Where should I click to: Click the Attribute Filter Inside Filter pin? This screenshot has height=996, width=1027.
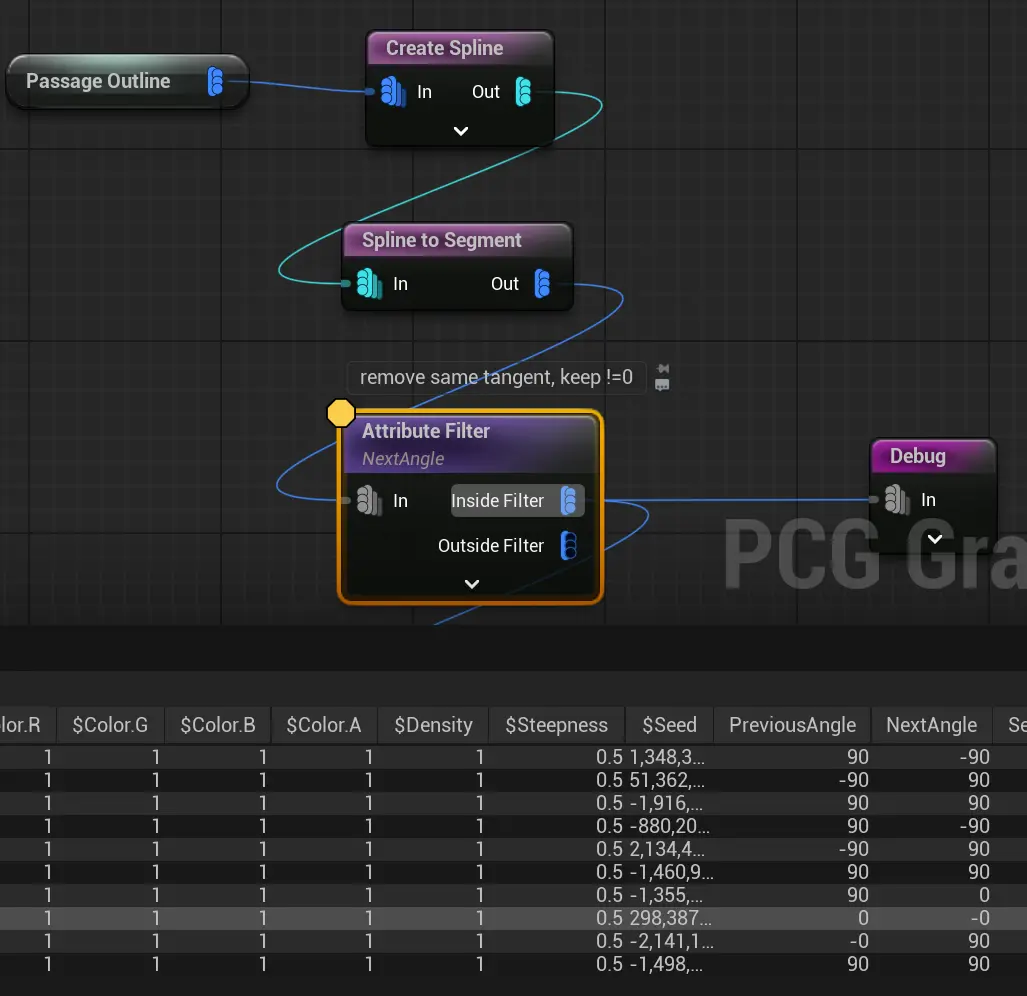(x=568, y=501)
